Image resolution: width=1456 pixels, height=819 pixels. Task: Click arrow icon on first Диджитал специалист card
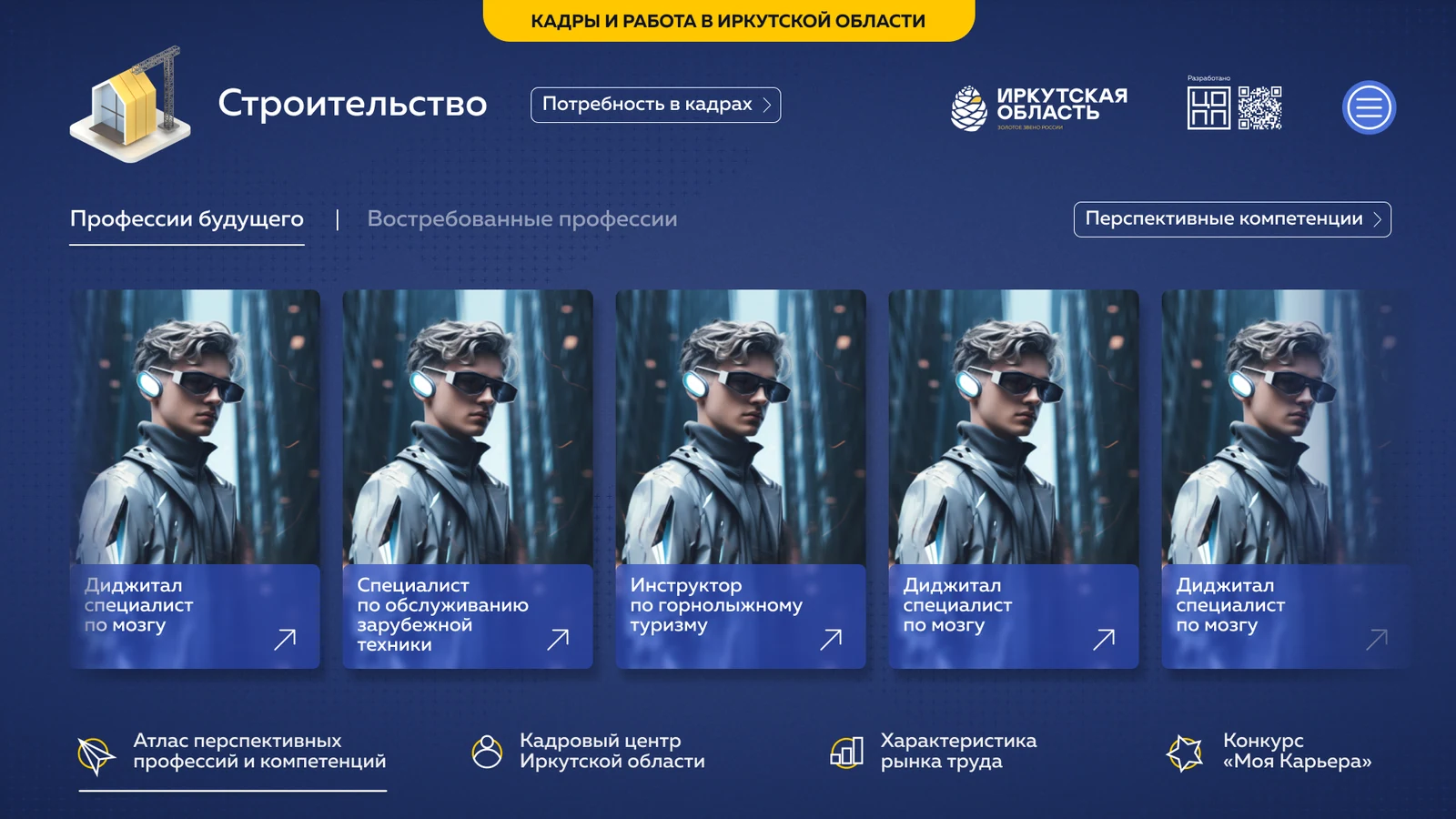(285, 639)
